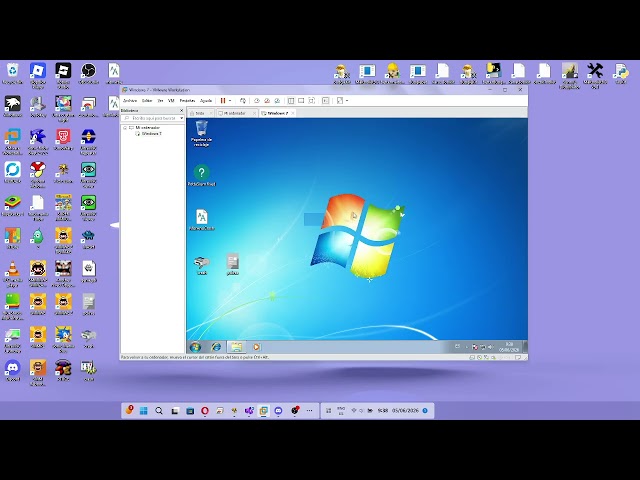Screen dimensions: 640x480
Task: Open the Archivo menu in VMware
Action: pyautogui.click(x=130, y=100)
